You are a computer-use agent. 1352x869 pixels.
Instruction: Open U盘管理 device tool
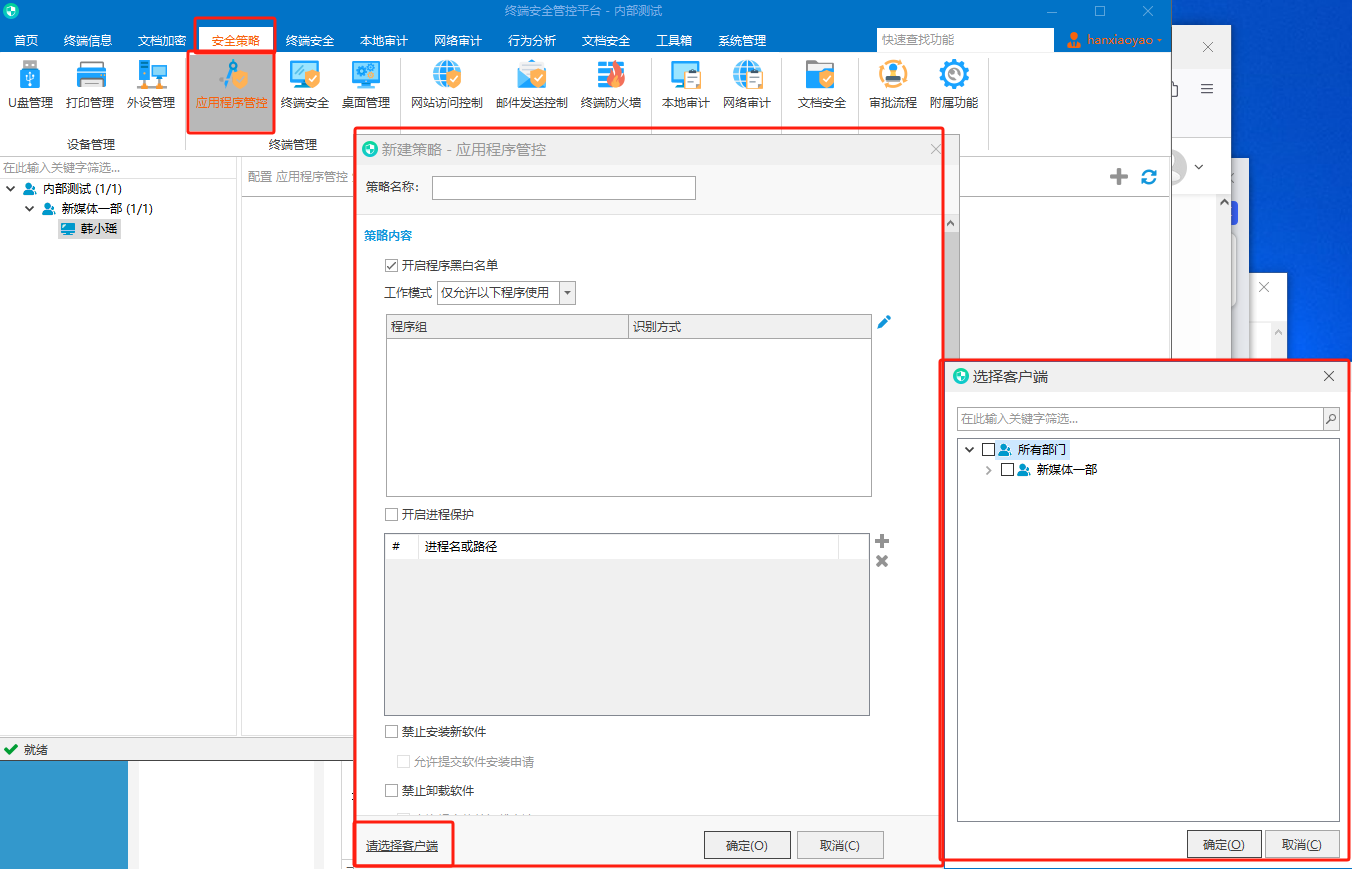coord(30,85)
